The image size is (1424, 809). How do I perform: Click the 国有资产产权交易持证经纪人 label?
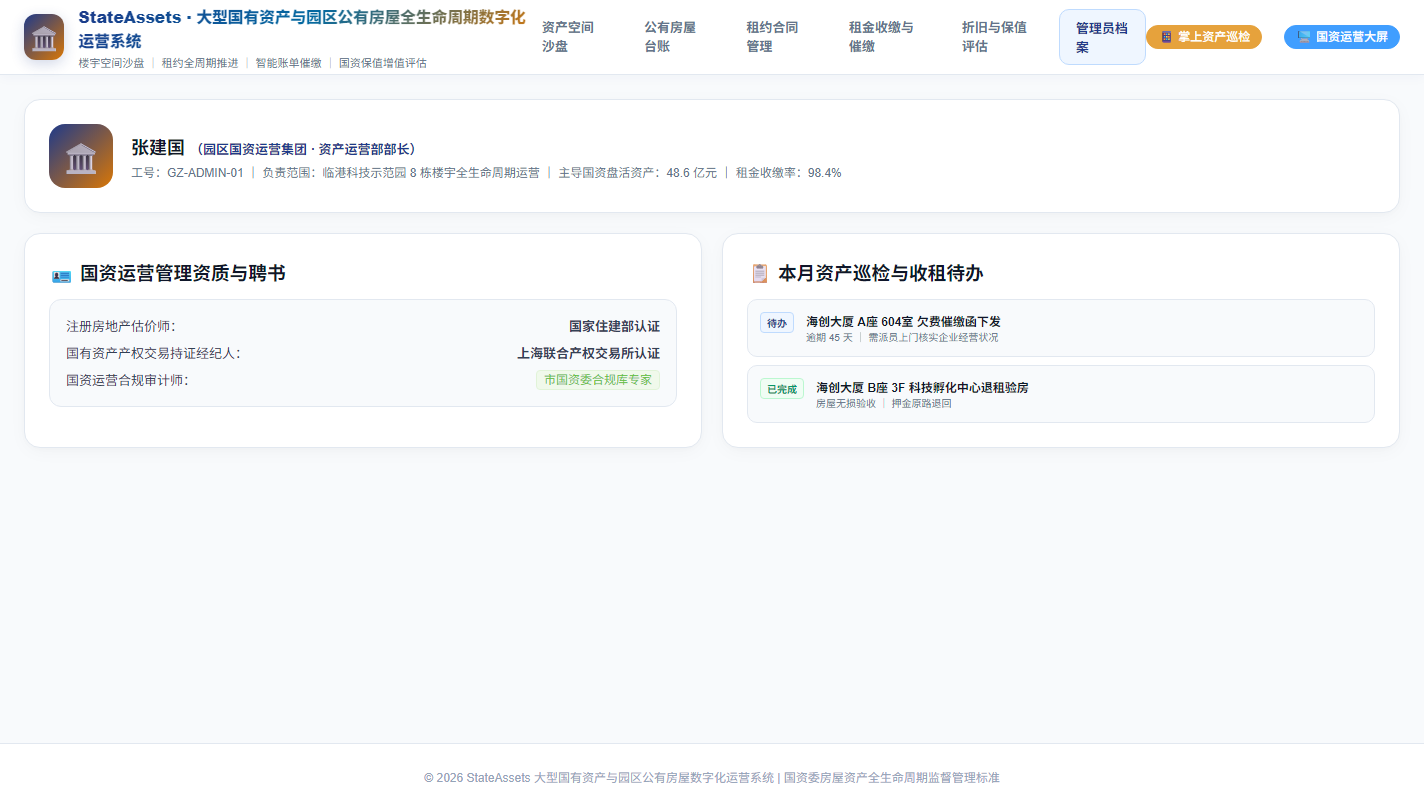tap(153, 353)
